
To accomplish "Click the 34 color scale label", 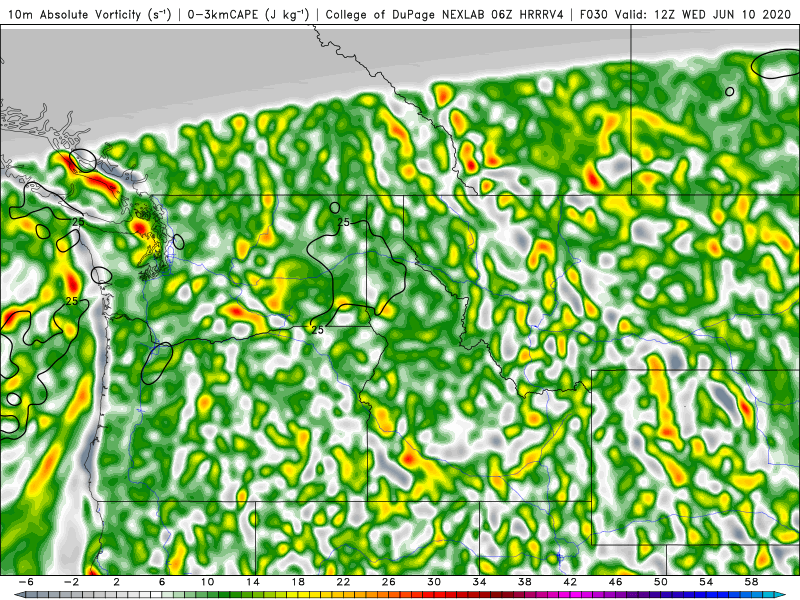I will (x=480, y=582).
